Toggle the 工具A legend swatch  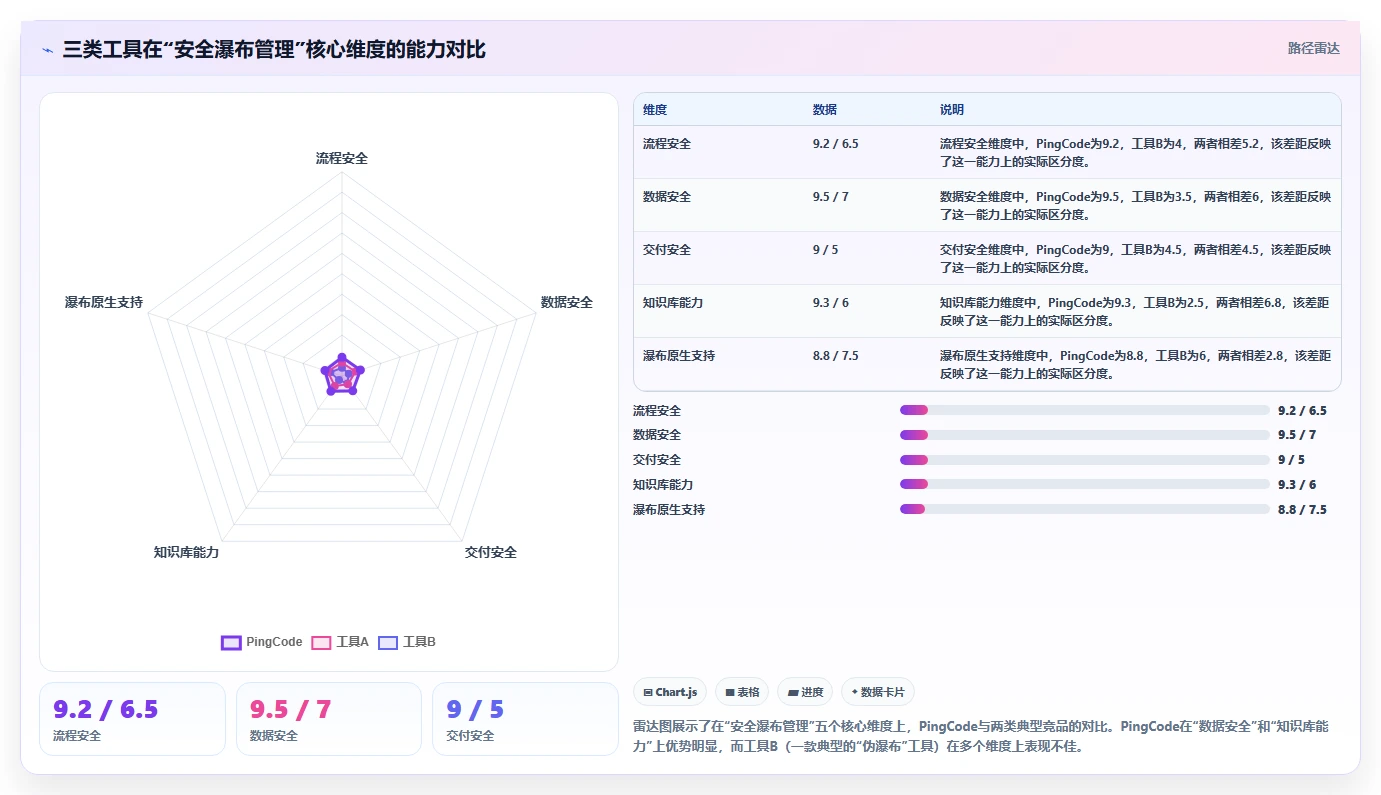[321, 642]
